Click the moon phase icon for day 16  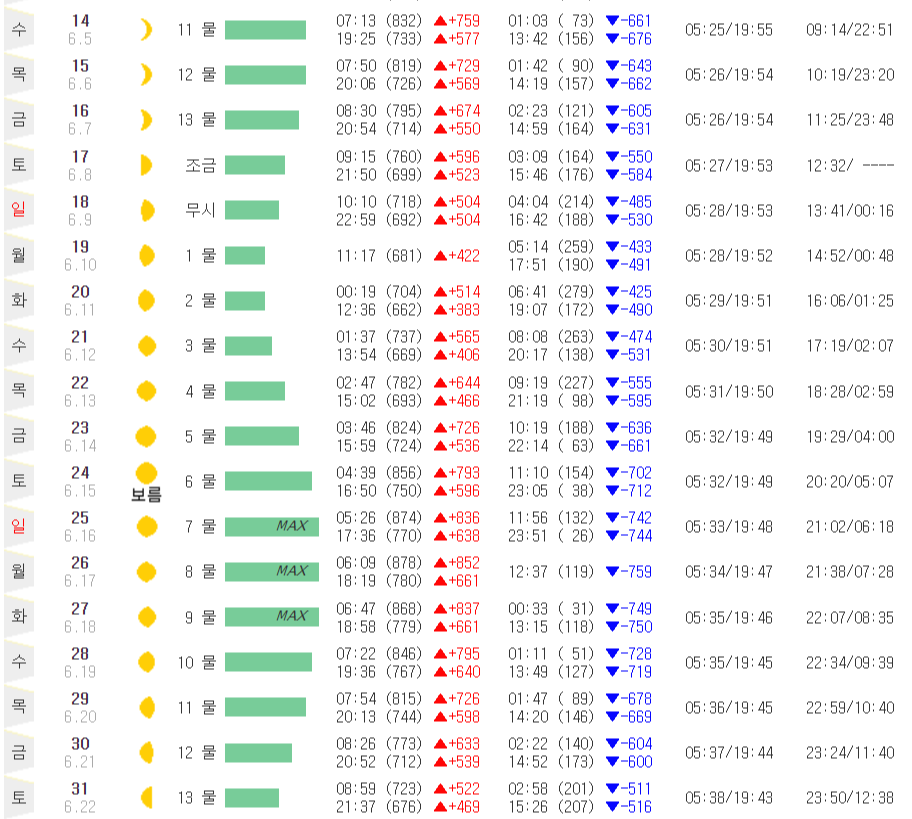coord(146,120)
